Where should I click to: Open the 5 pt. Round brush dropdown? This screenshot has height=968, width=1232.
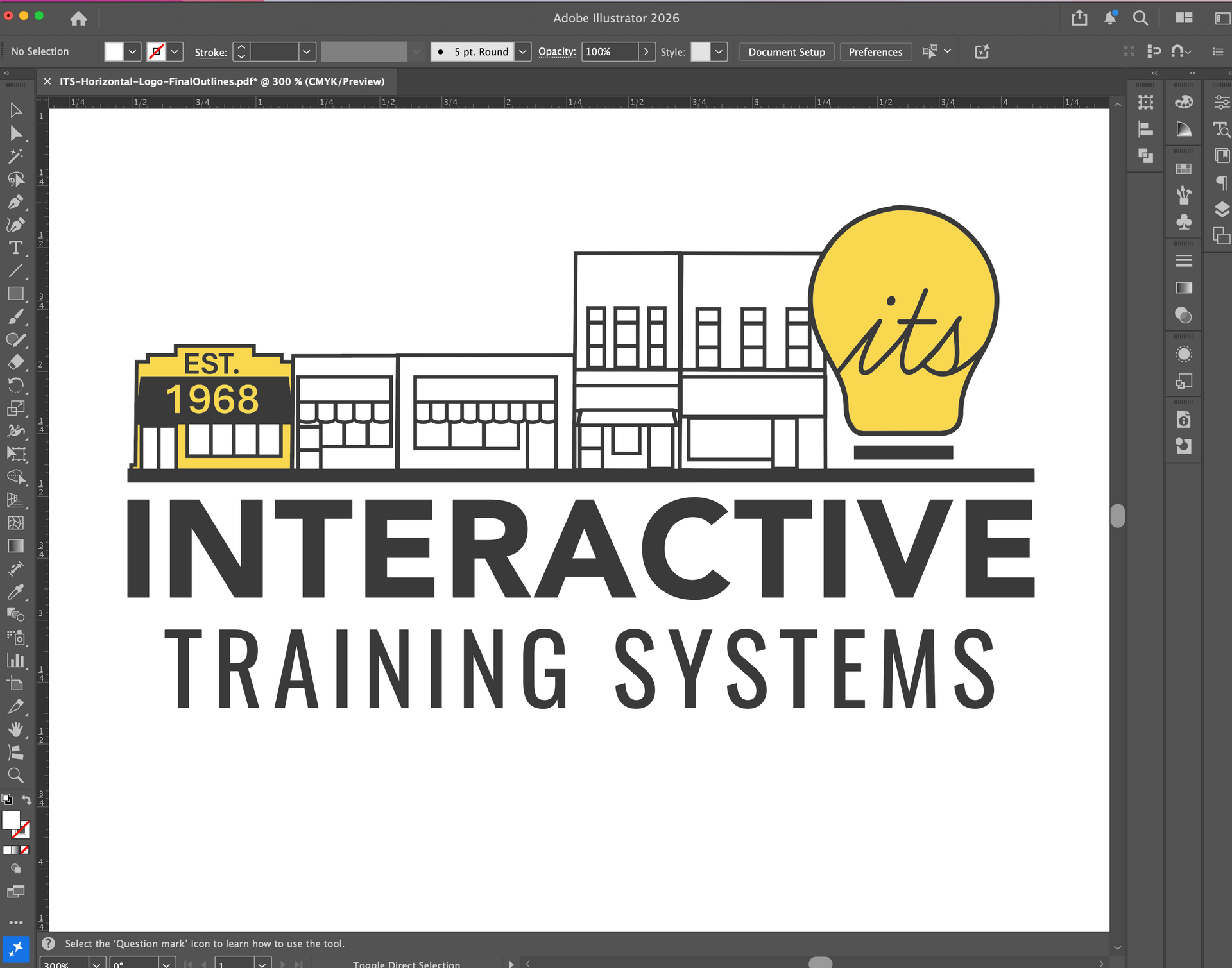coord(523,51)
